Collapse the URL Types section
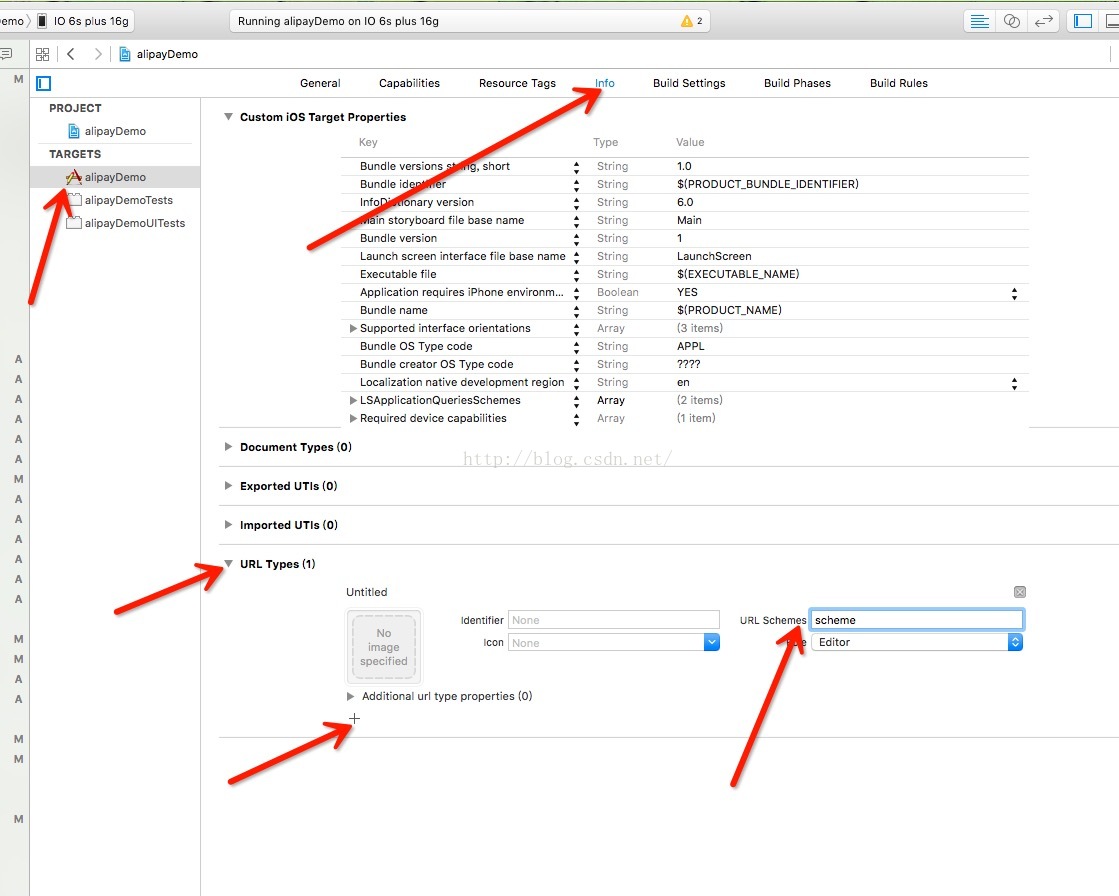The height and width of the screenshot is (896, 1119). (x=228, y=564)
